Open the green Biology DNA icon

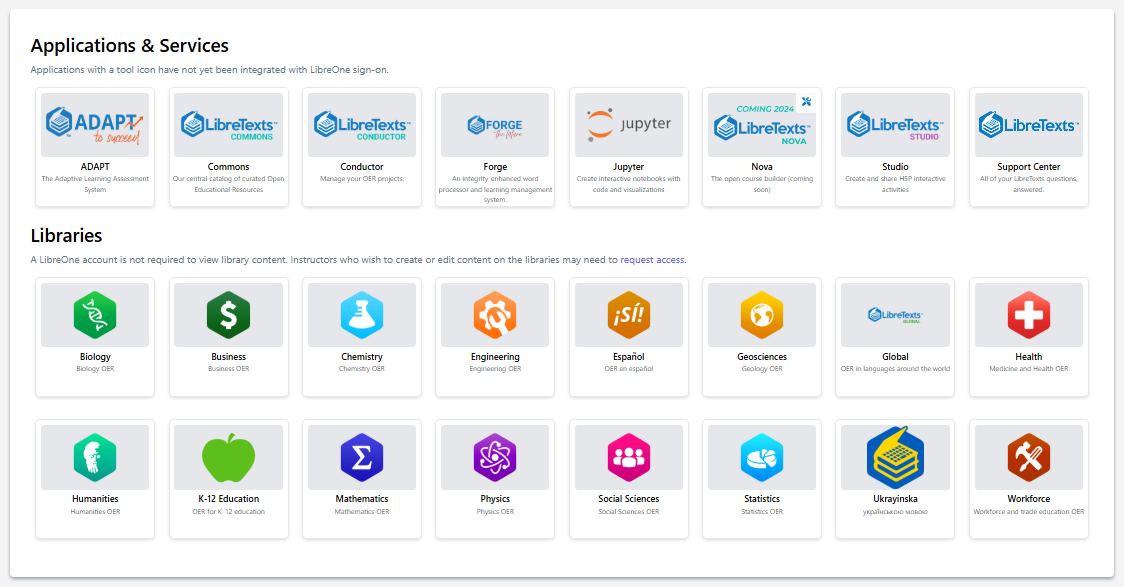pyautogui.click(x=95, y=315)
